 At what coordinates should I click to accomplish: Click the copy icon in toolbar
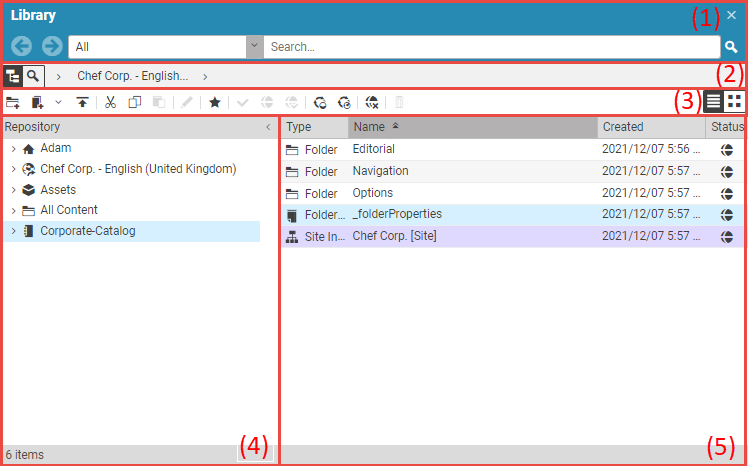tap(135, 102)
